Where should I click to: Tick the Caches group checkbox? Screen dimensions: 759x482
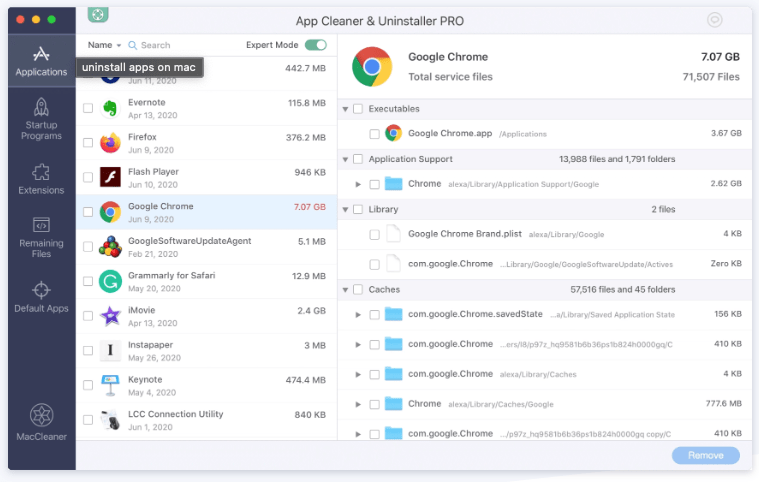click(x=358, y=290)
